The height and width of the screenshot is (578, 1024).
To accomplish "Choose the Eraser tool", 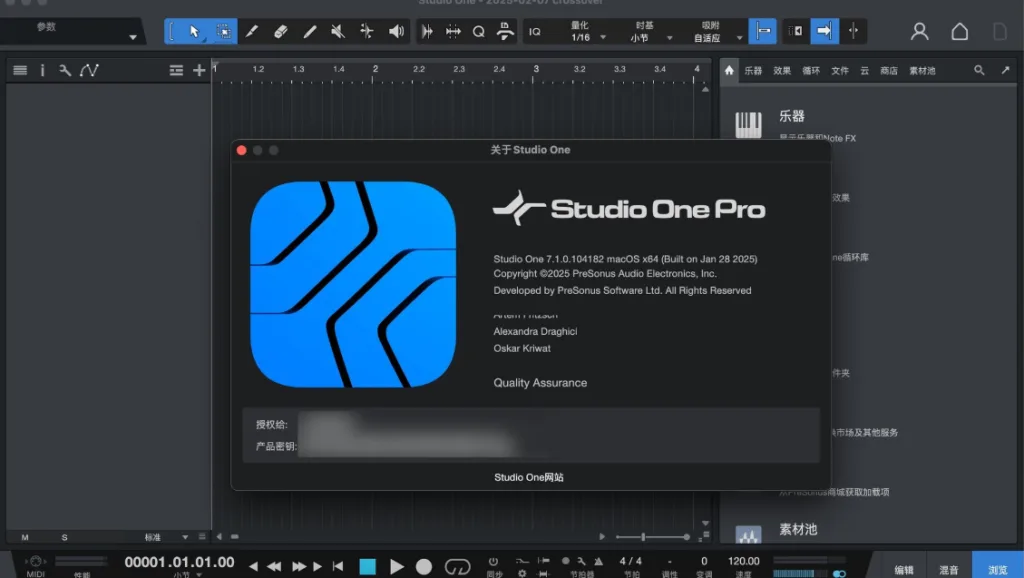I will [x=281, y=32].
